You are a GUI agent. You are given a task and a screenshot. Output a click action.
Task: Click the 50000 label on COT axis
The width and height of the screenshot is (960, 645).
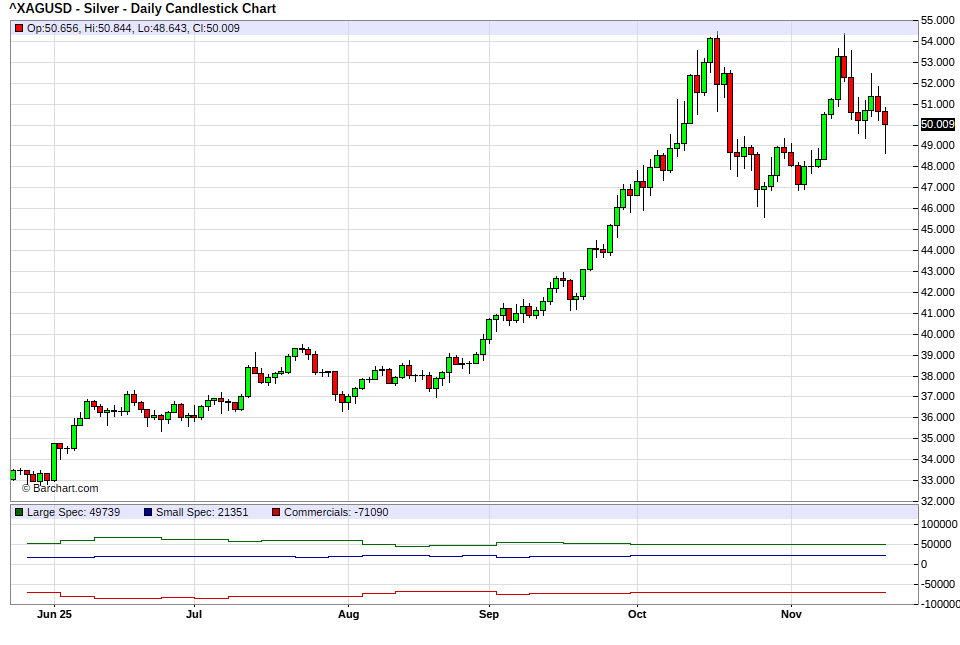coord(936,544)
